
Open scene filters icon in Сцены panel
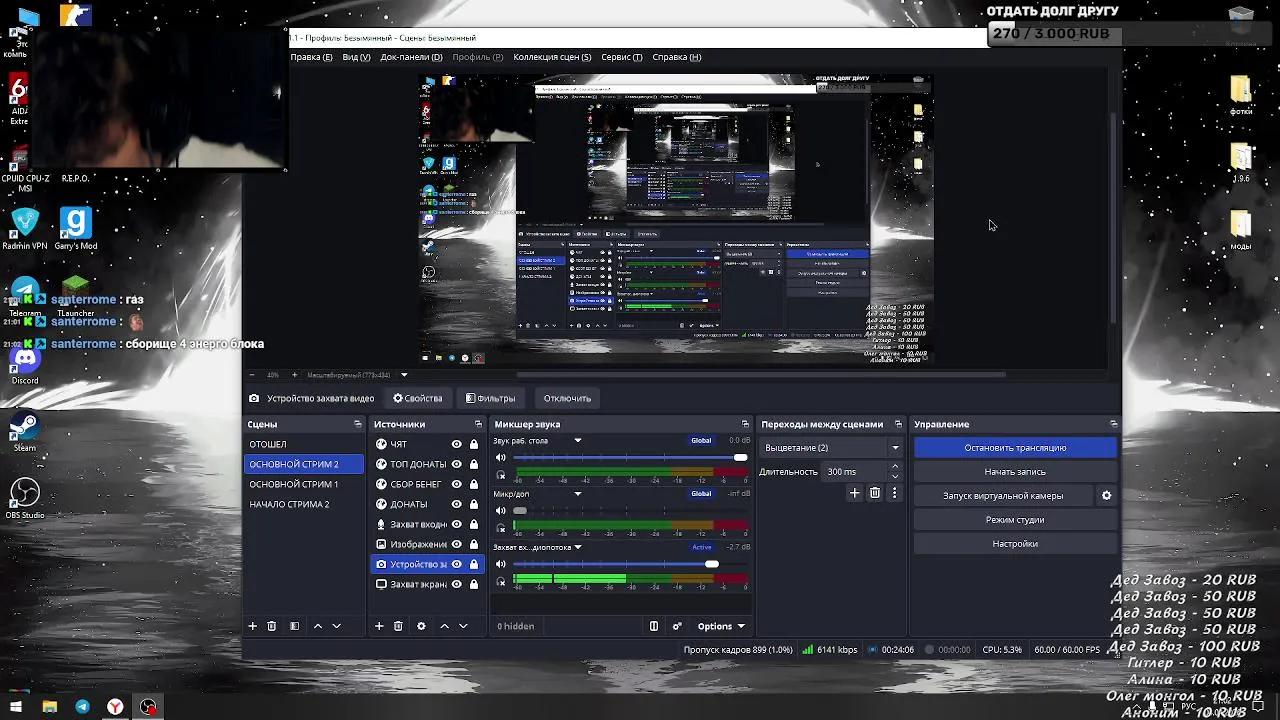point(294,626)
